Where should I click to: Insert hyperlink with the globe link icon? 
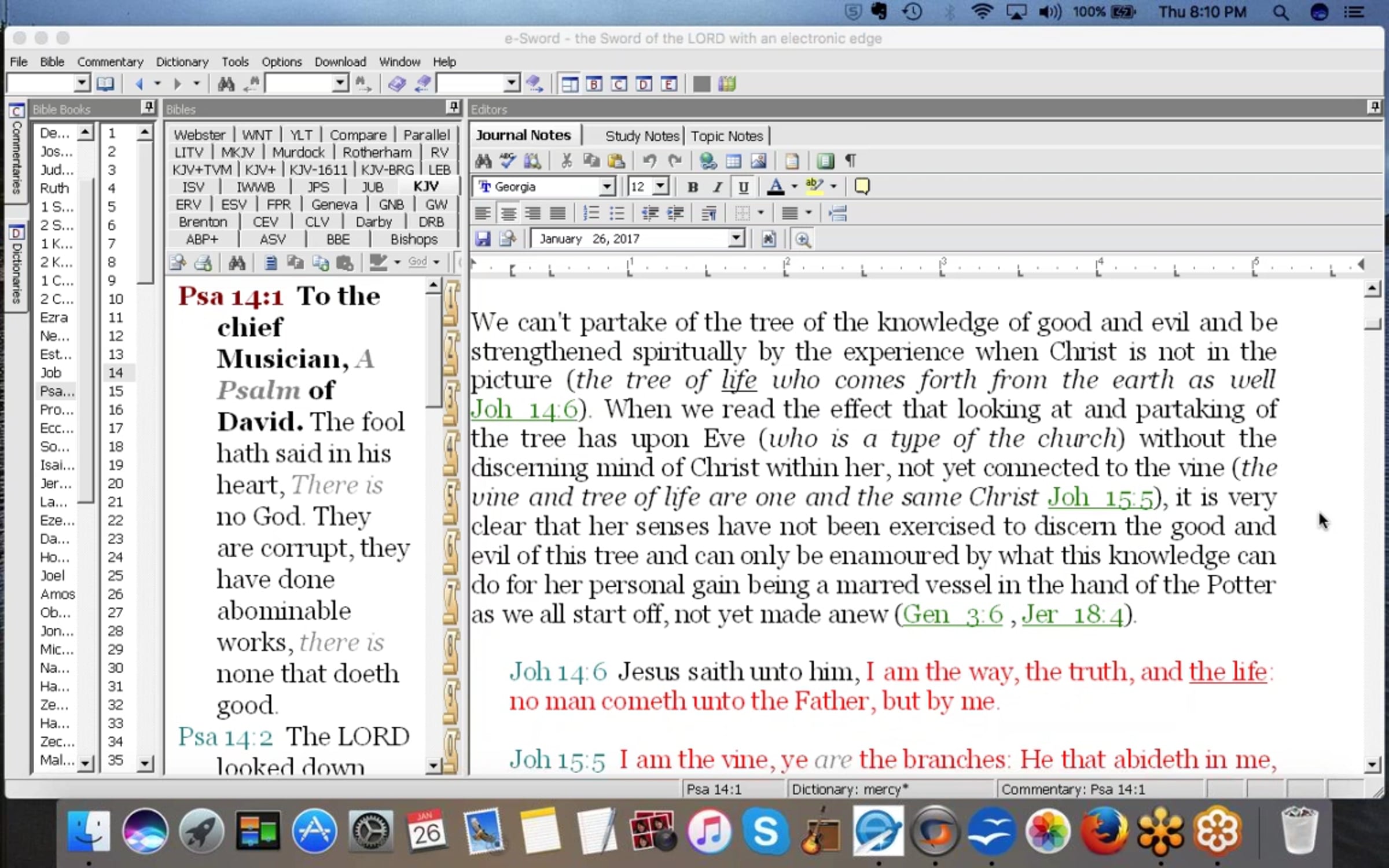point(707,161)
